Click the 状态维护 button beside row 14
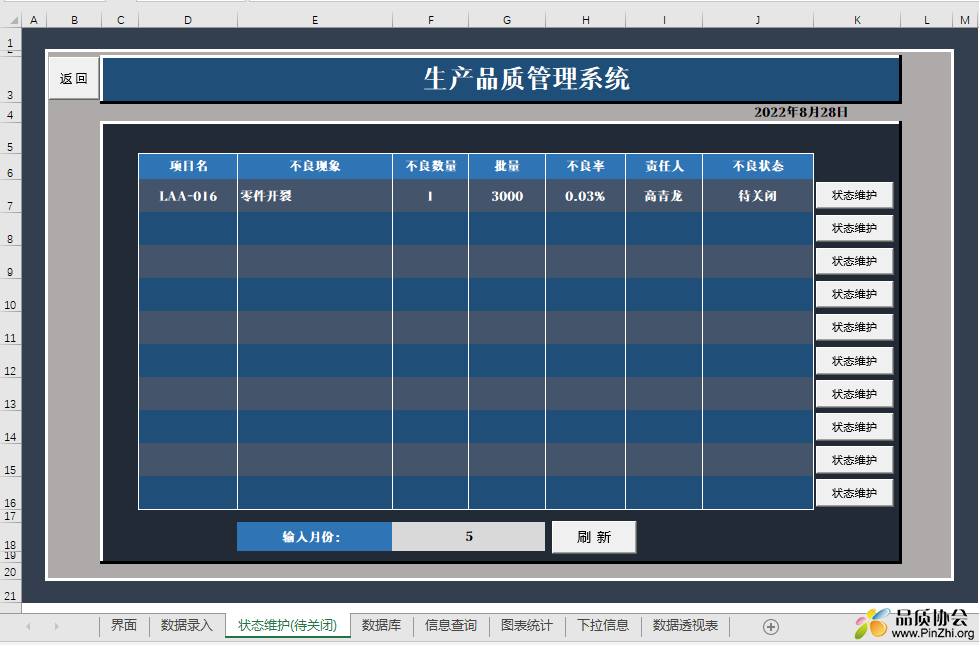Screen dimensions: 979x645 pos(854,427)
